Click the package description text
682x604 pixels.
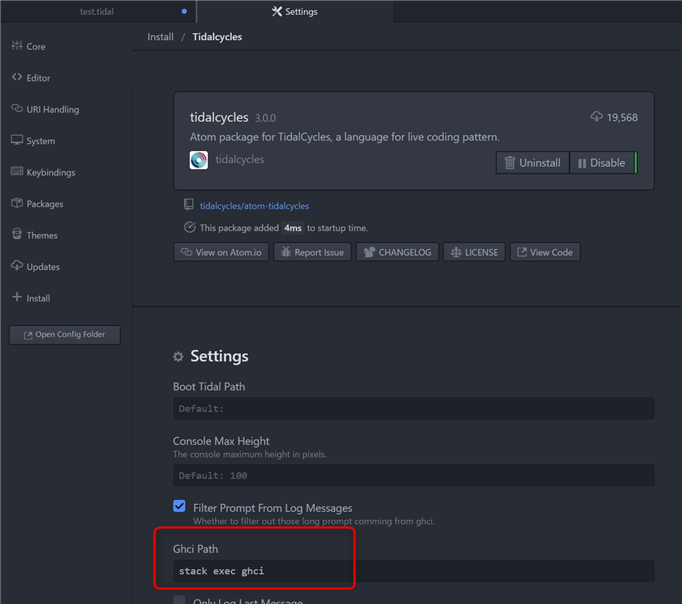coord(344,137)
